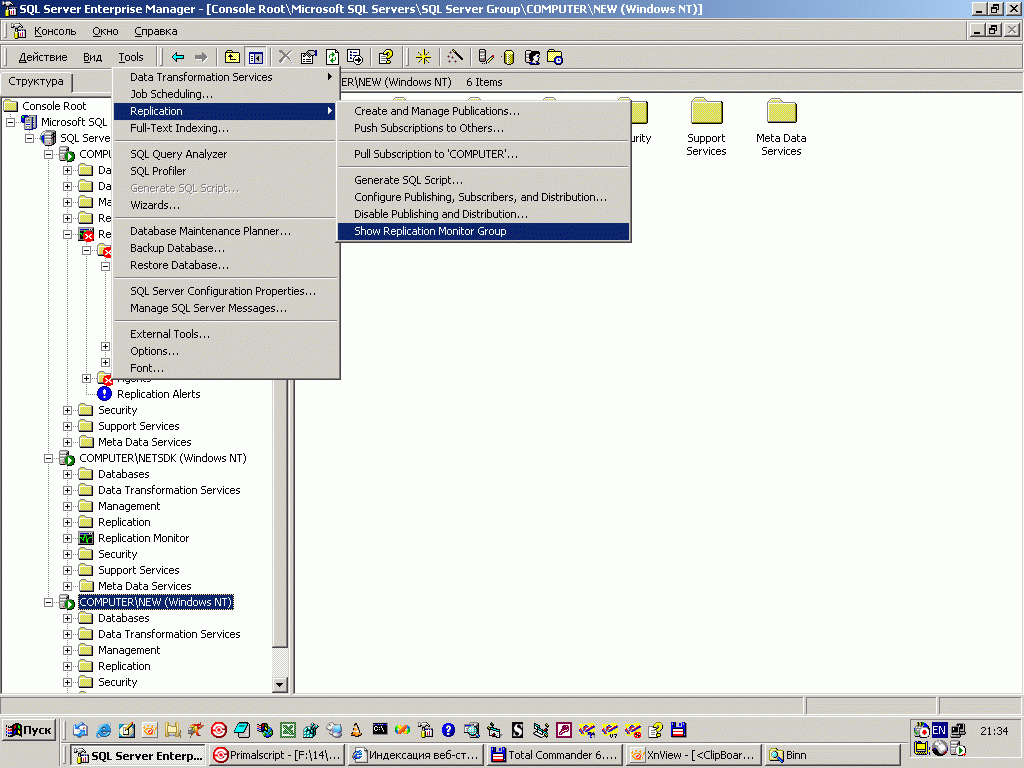Click the Replication Monitor icon under COMPUTER\NETSDK
Viewport: 1024px width, 768px height.
86,538
